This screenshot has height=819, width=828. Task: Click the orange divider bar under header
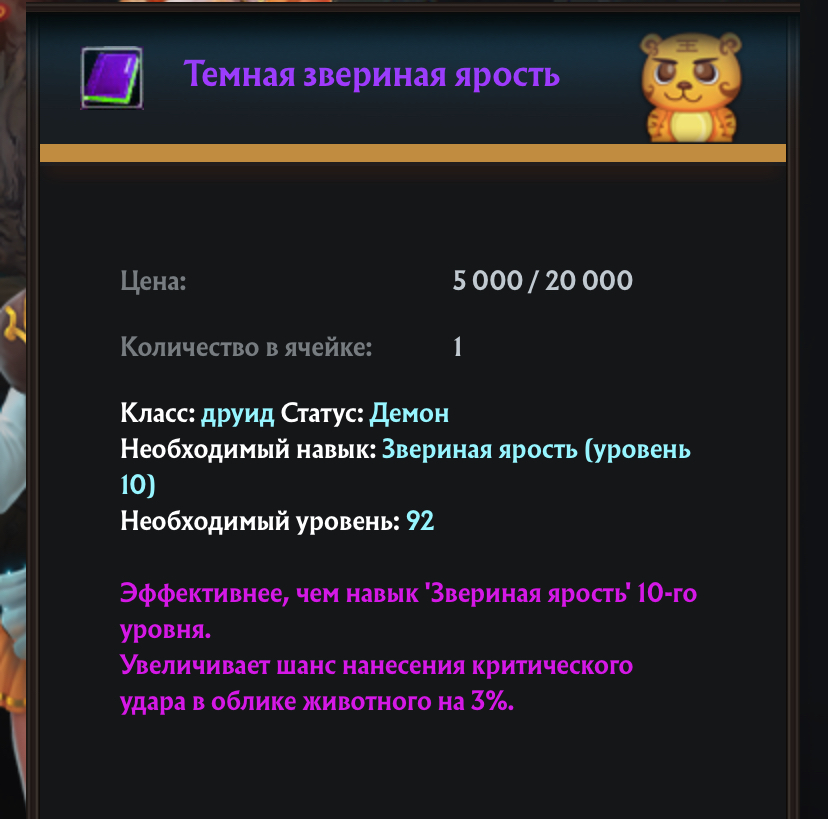[413, 153]
